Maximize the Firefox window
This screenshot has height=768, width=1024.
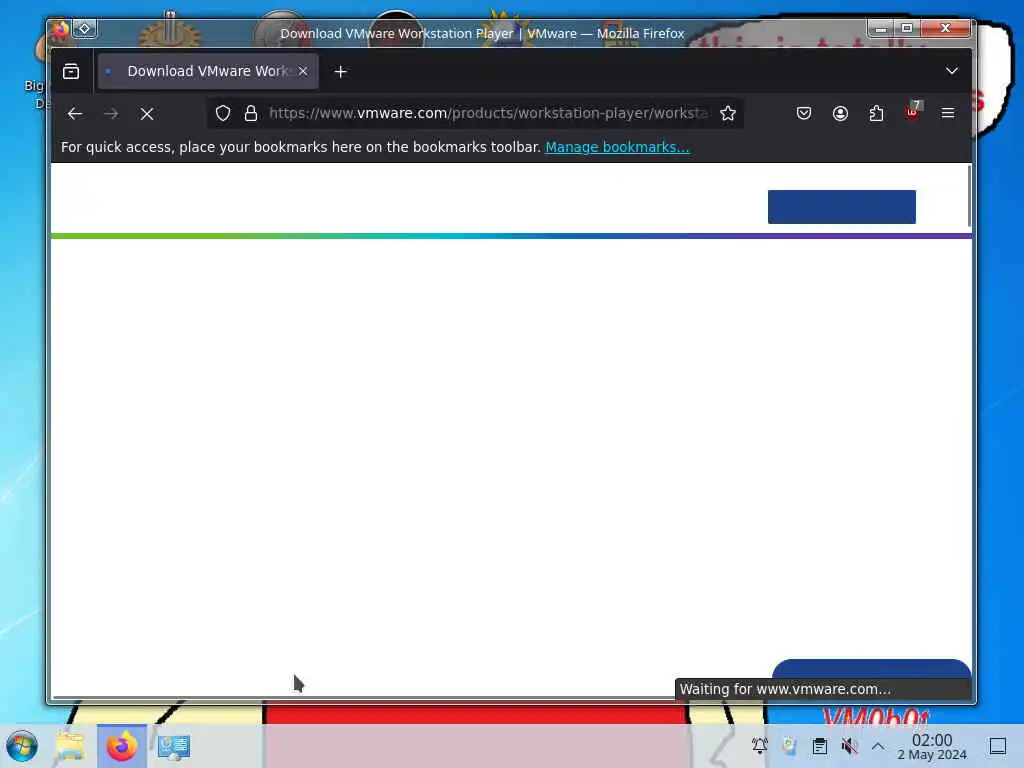[907, 28]
